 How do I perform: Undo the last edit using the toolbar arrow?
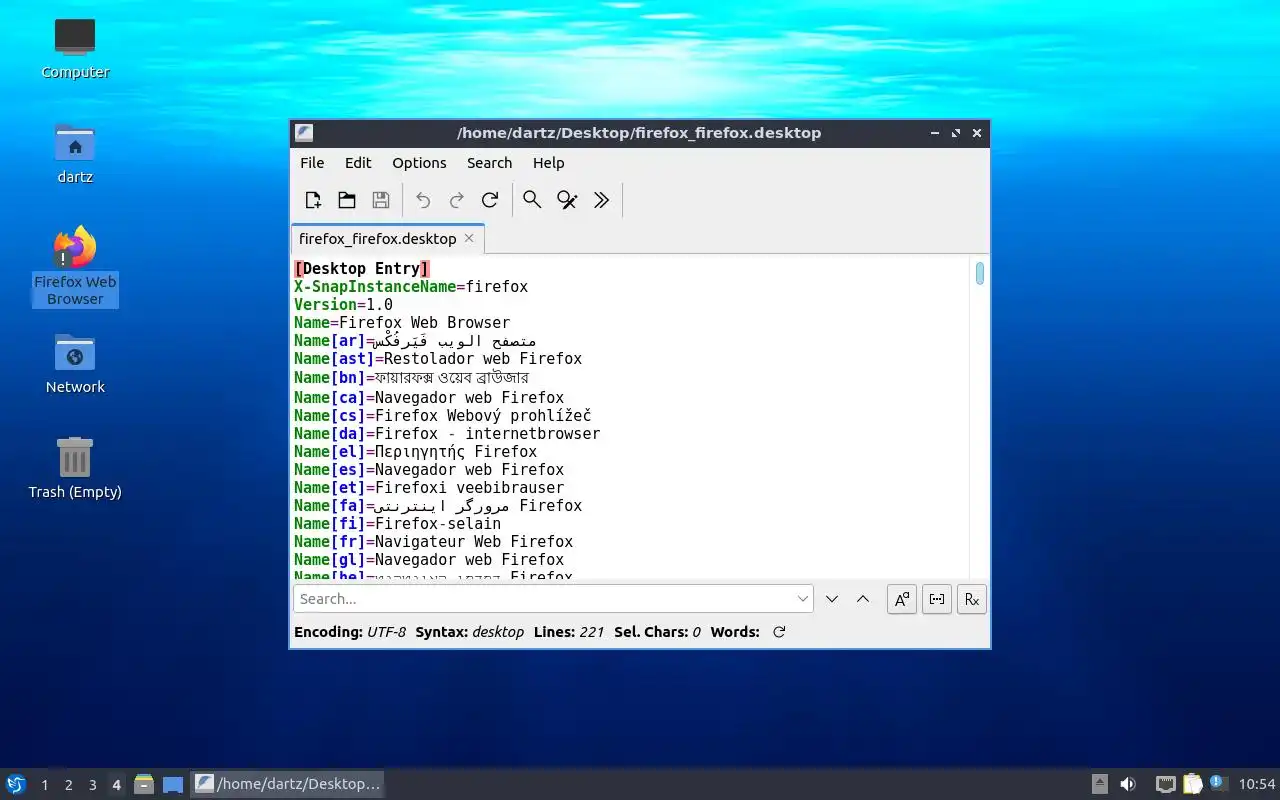[x=423, y=200]
